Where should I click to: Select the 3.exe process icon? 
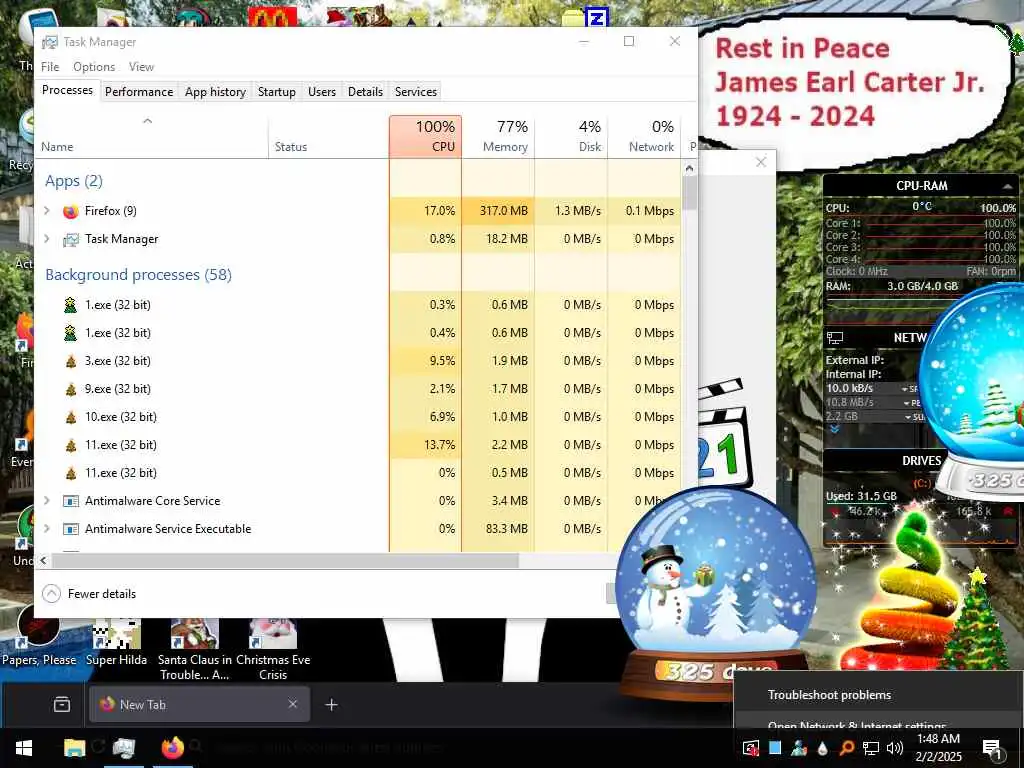tap(71, 361)
